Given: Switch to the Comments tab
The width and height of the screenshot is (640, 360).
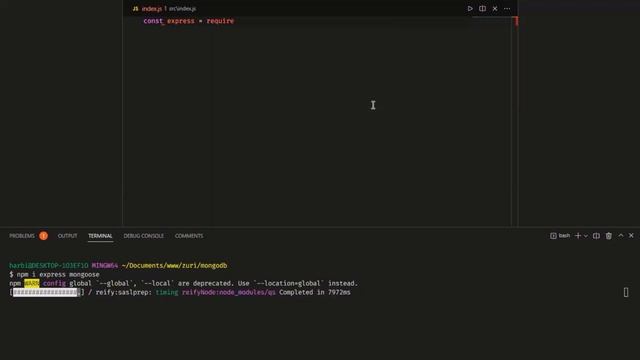Looking at the screenshot, I should pyautogui.click(x=189, y=236).
